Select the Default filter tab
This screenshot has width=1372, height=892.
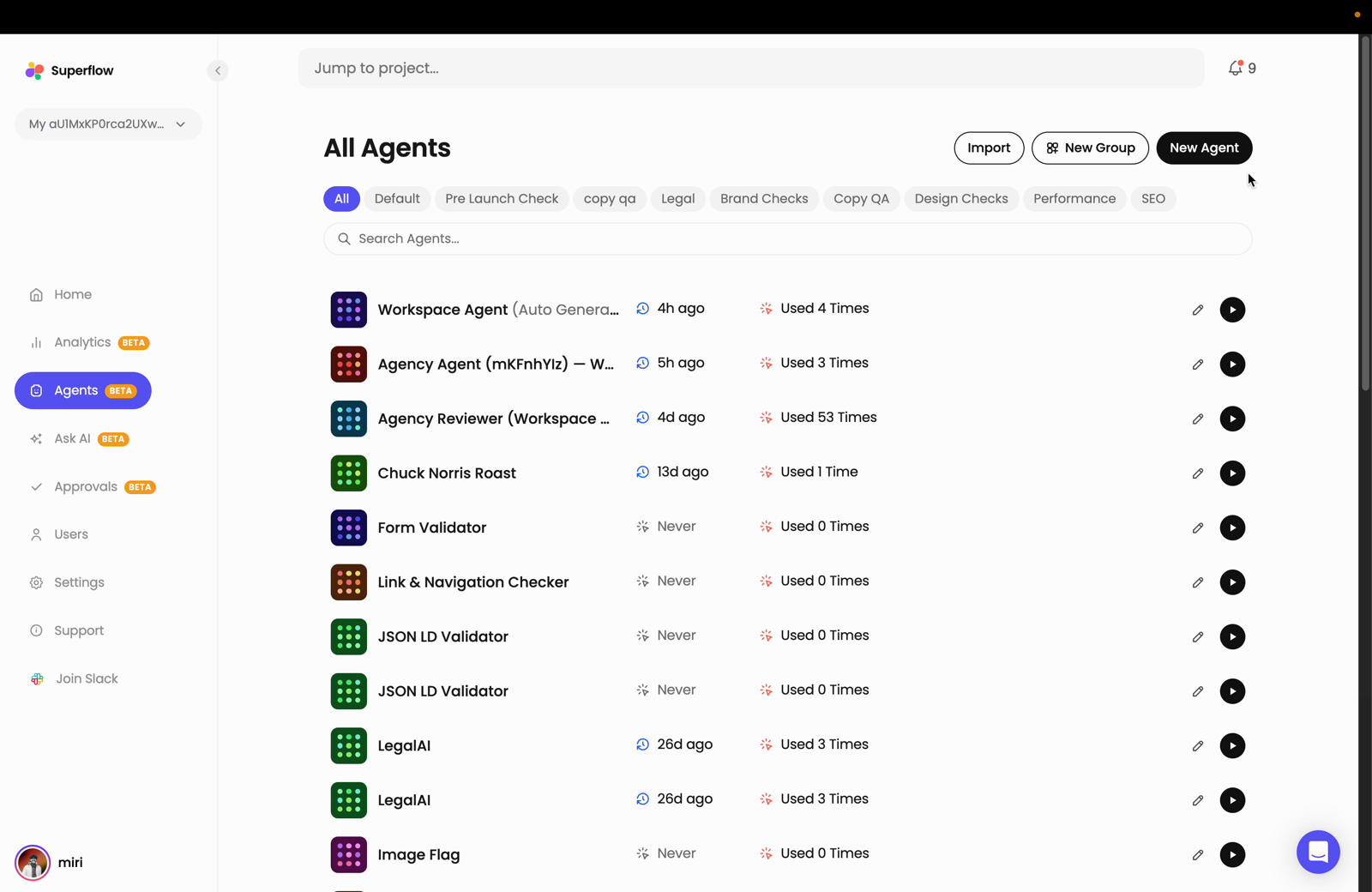coord(397,199)
